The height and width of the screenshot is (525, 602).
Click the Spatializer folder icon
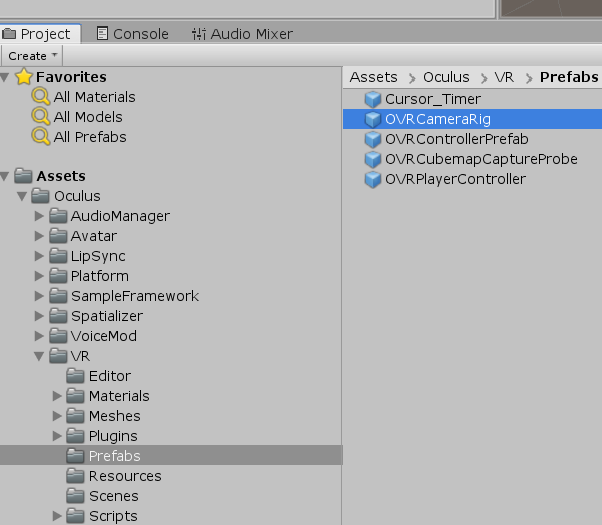tap(58, 316)
